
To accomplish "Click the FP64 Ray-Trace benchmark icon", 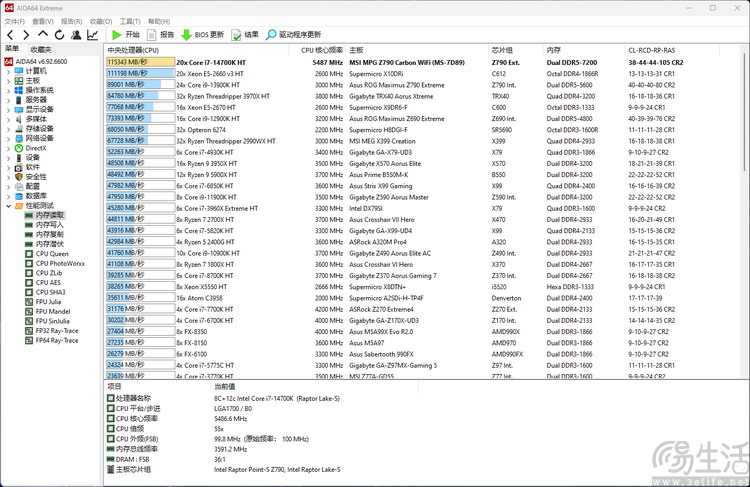I will tap(29, 340).
